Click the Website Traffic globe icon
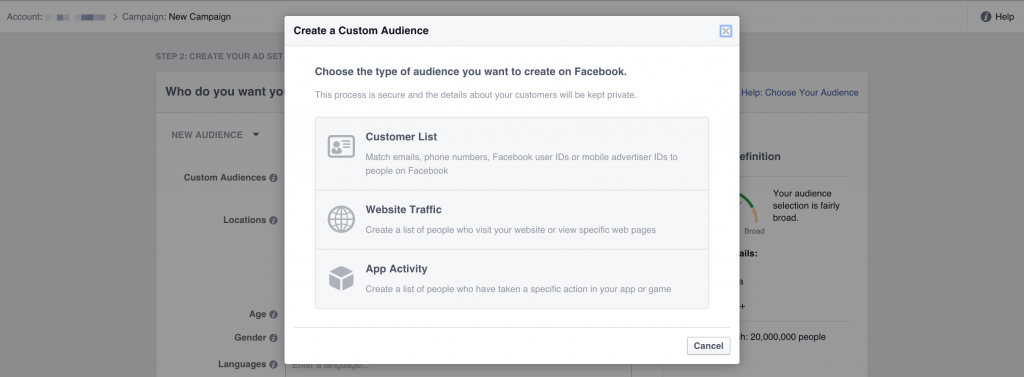The height and width of the screenshot is (377, 1024). [x=341, y=220]
